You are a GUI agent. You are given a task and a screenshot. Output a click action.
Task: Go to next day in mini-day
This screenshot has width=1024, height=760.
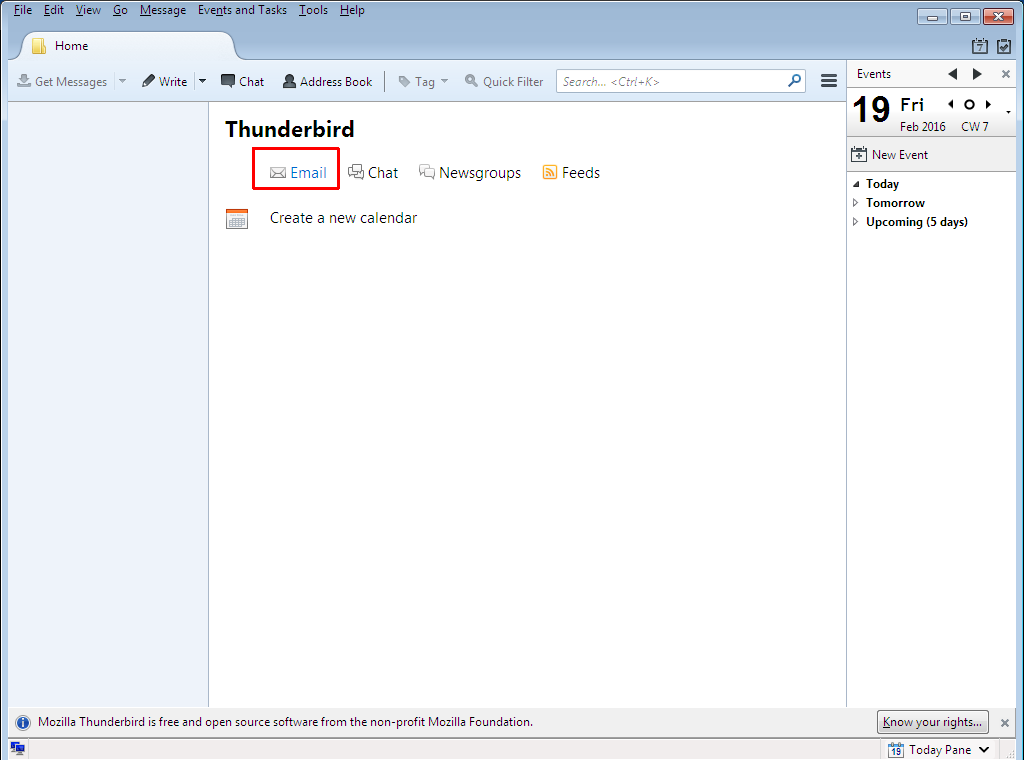(x=988, y=104)
